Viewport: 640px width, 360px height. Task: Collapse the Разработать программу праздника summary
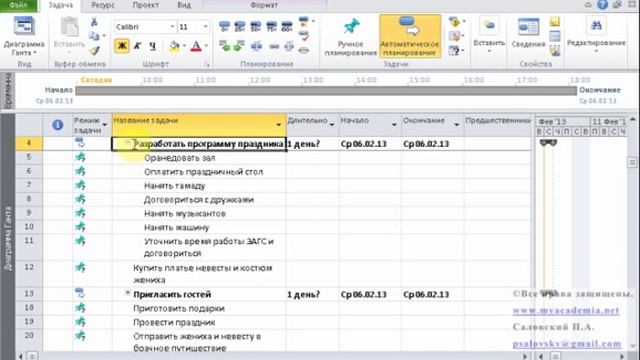click(x=127, y=143)
